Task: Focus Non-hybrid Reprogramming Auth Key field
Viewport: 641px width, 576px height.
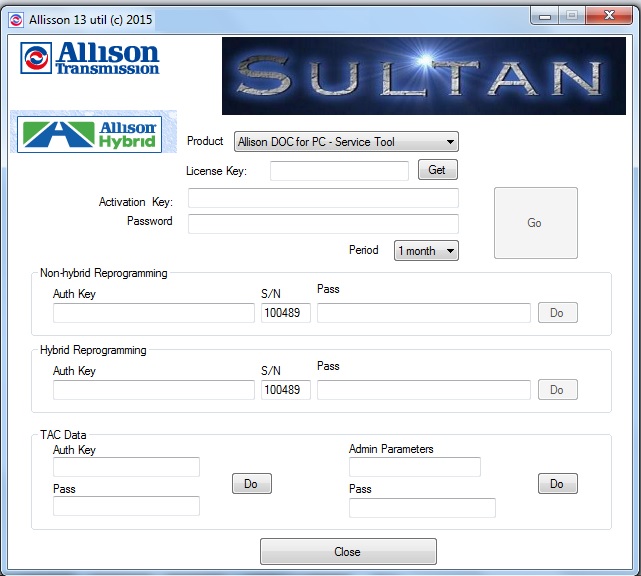Action: pyautogui.click(x=154, y=313)
